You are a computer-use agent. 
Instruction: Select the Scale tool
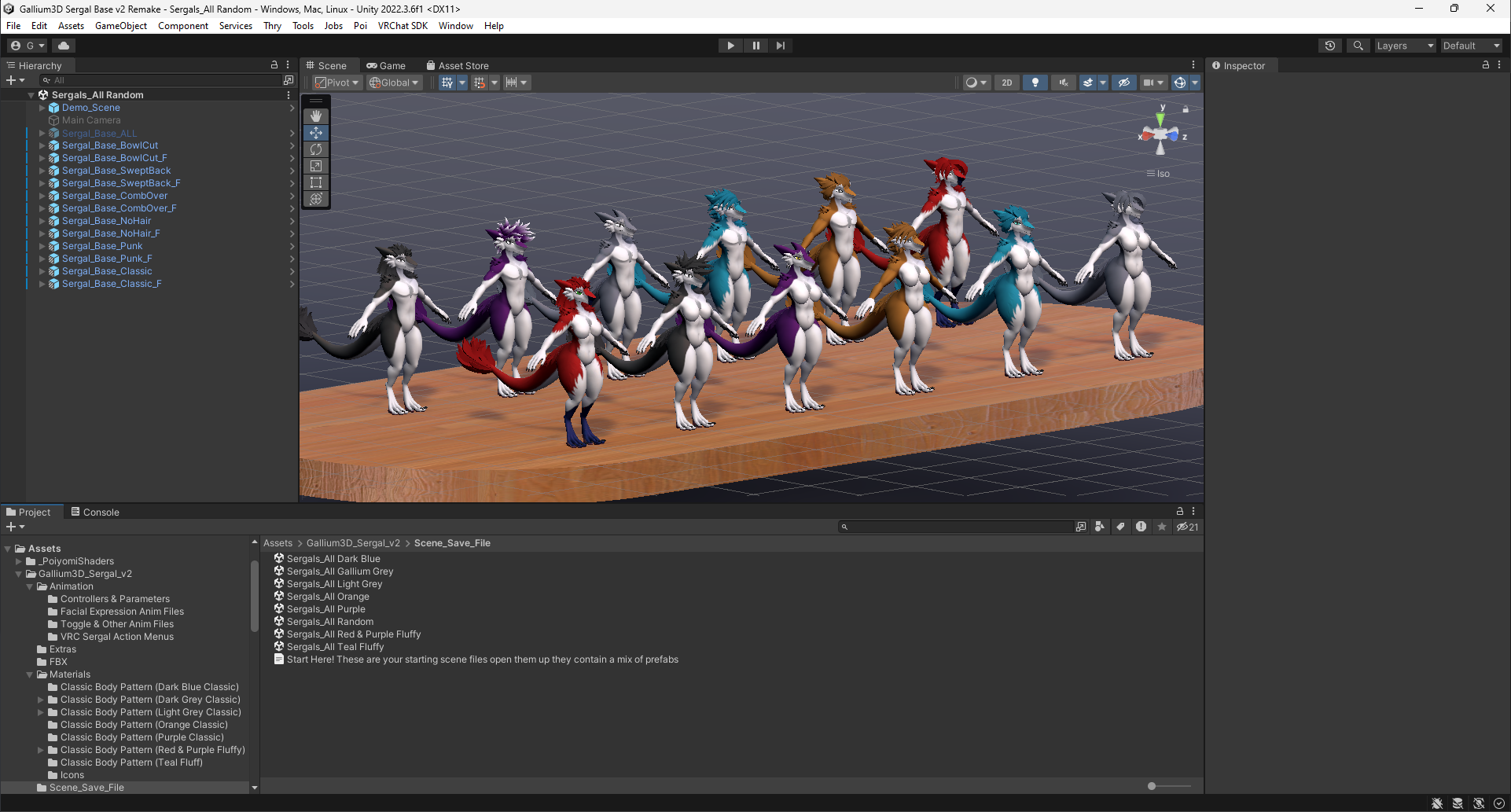316,166
